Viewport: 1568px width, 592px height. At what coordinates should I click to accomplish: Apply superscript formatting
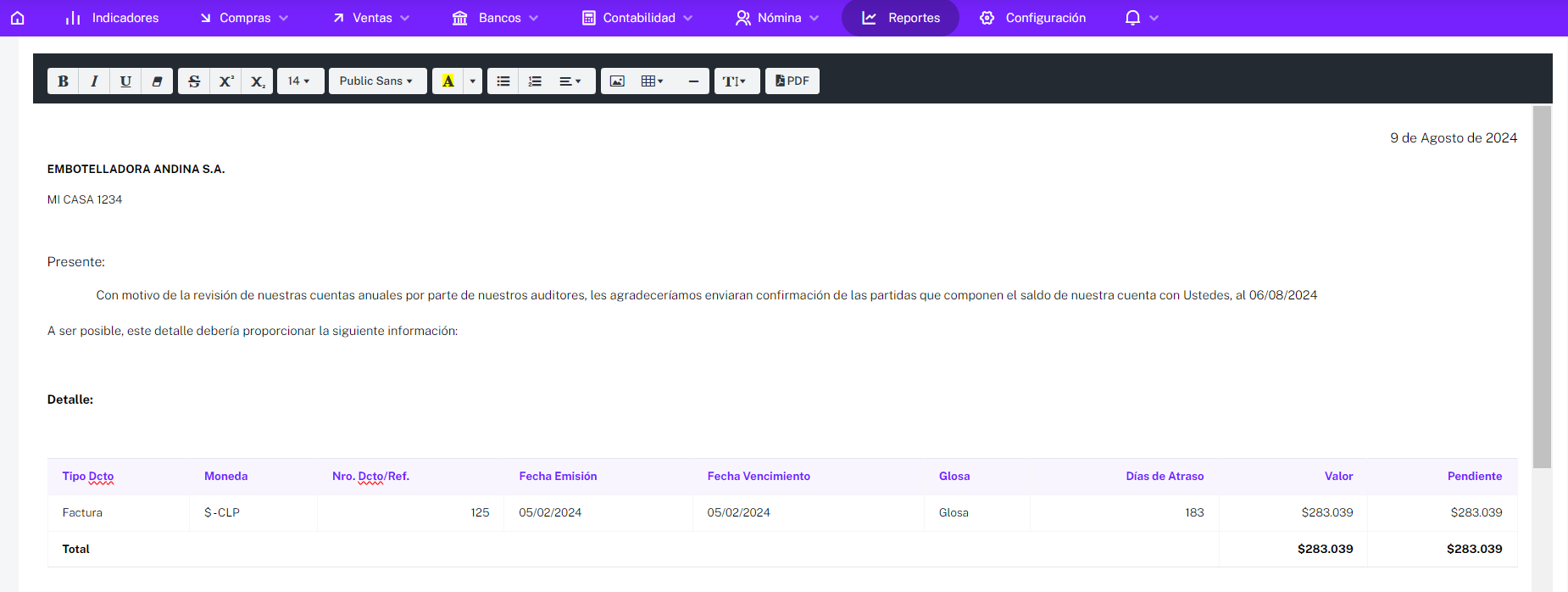coord(226,81)
